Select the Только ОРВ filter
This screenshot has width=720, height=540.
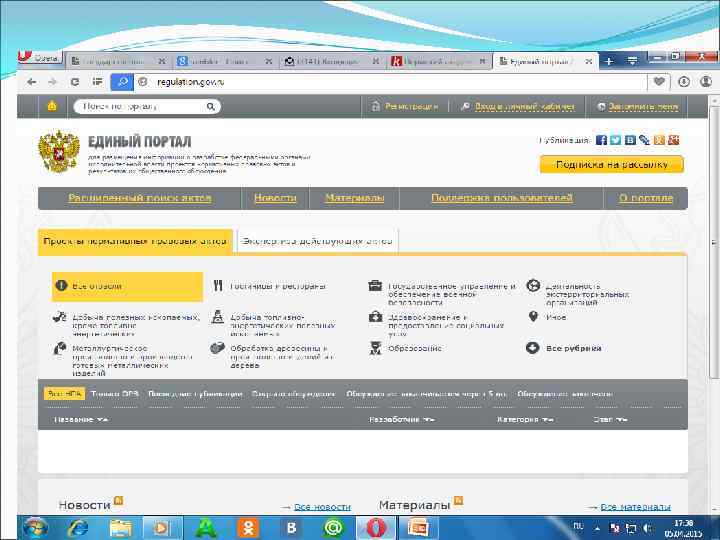click(x=114, y=394)
